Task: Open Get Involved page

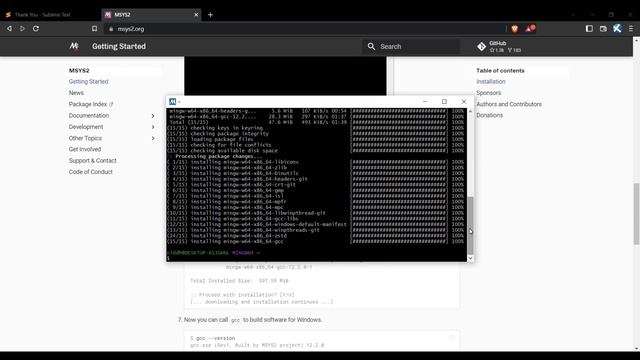Action: coord(85,149)
